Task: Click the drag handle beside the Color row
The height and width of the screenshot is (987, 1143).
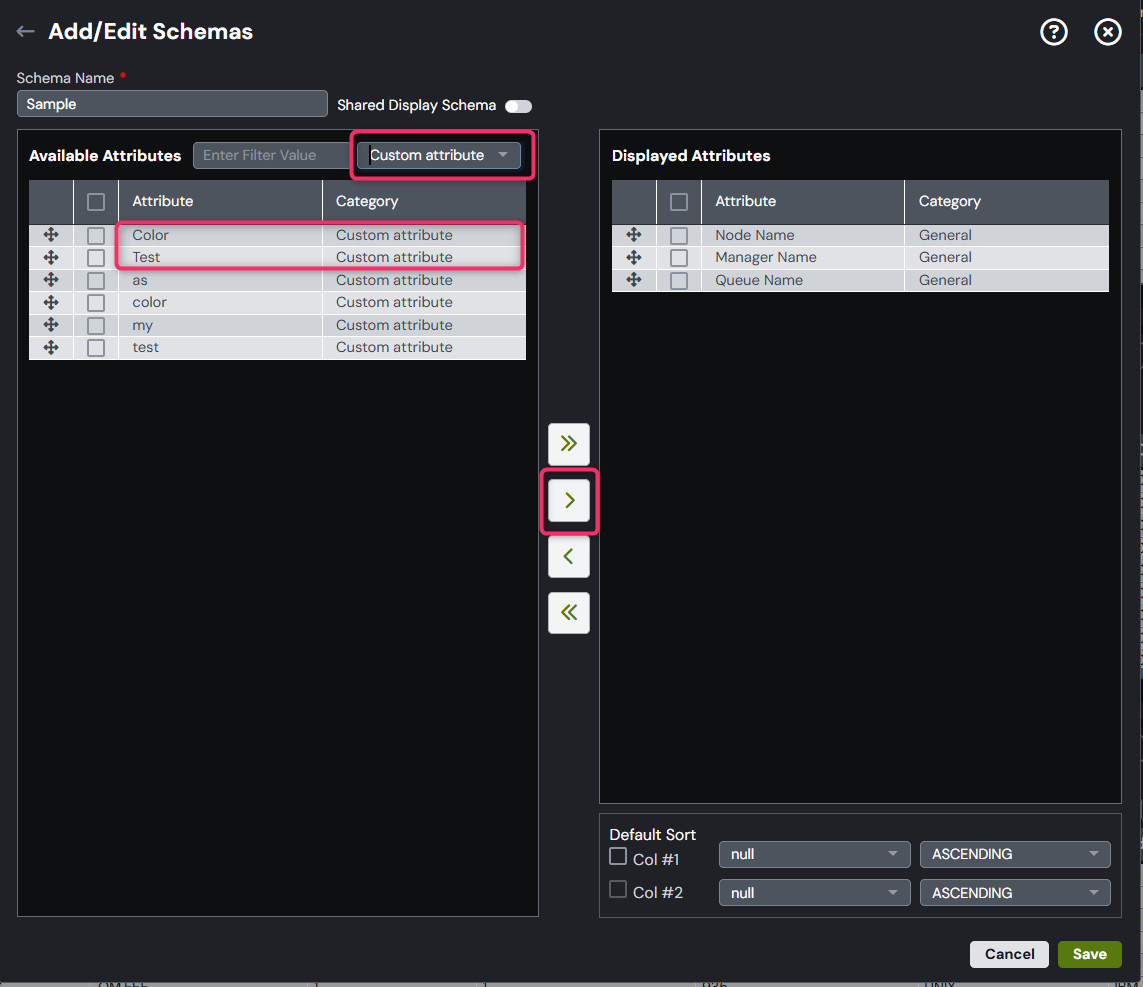Action: (x=51, y=234)
